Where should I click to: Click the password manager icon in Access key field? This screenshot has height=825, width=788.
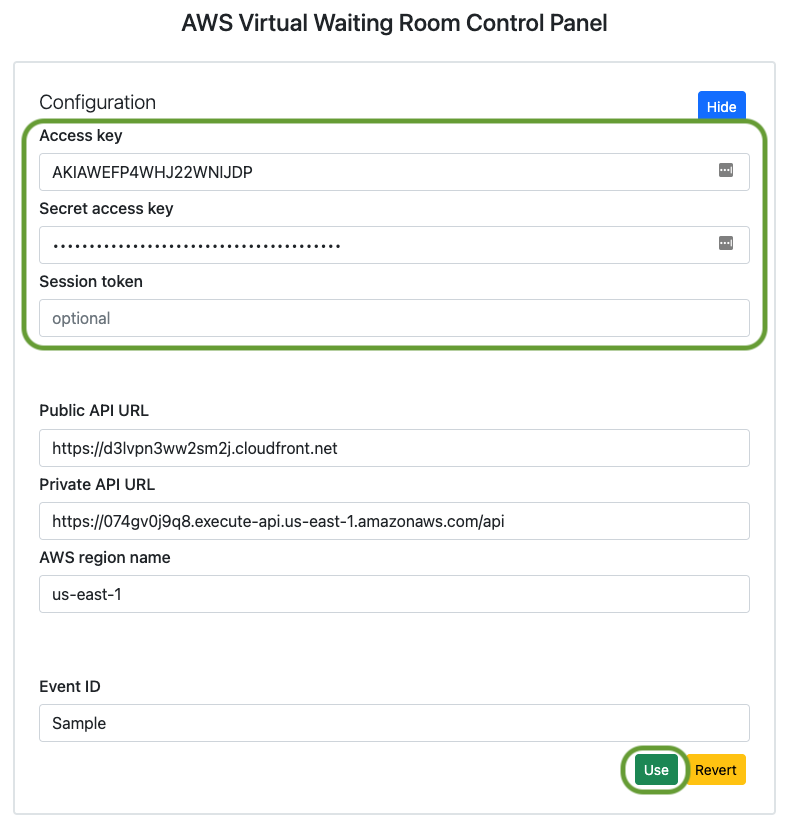[725, 170]
